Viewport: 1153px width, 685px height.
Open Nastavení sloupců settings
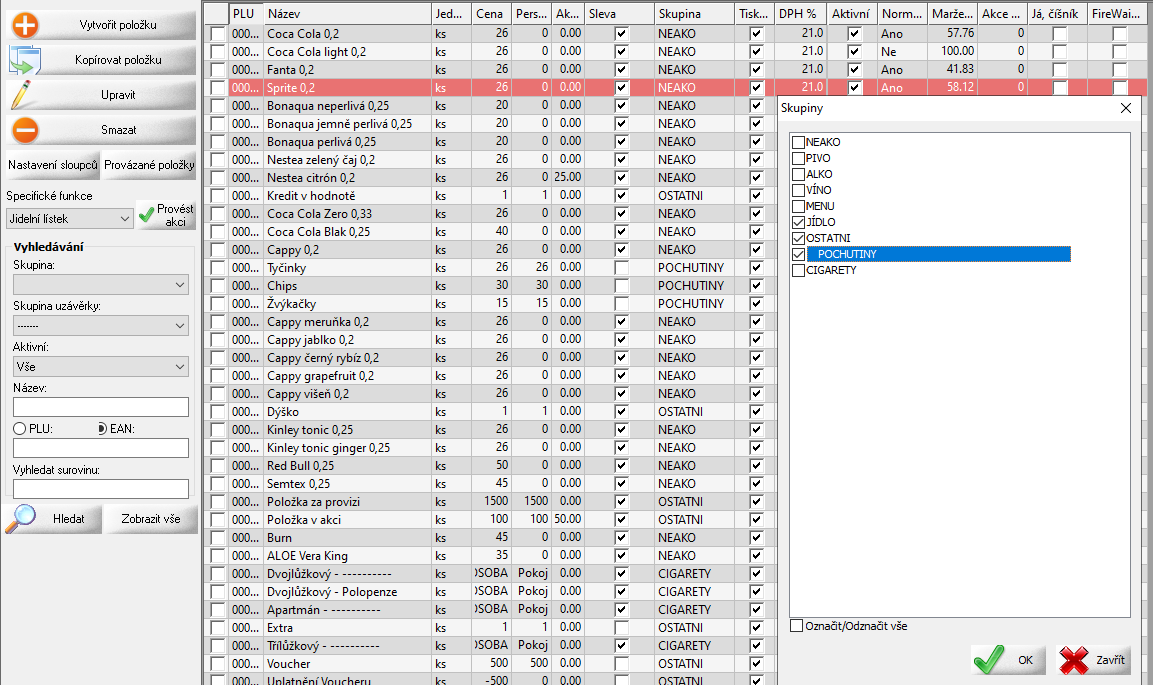click(x=53, y=165)
